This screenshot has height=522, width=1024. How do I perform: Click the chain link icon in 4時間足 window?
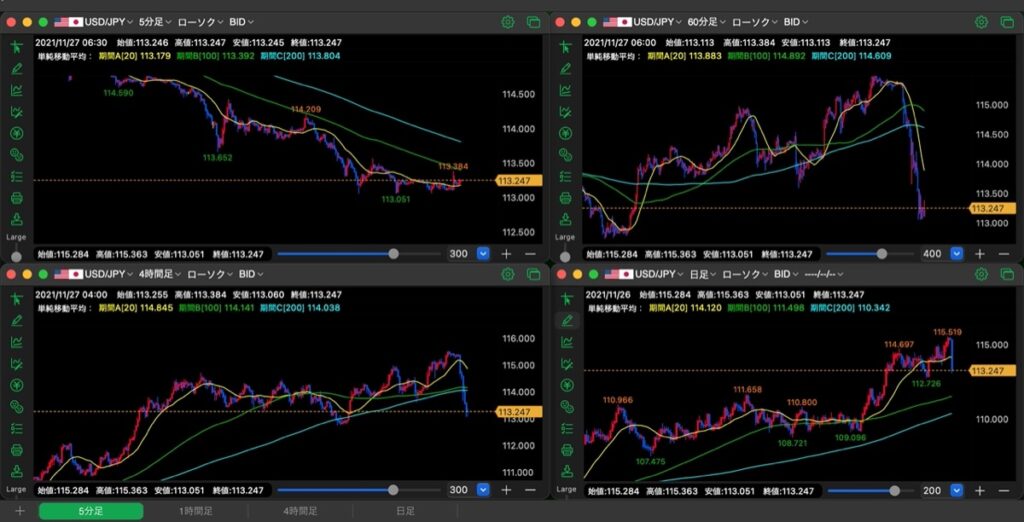(x=16, y=406)
